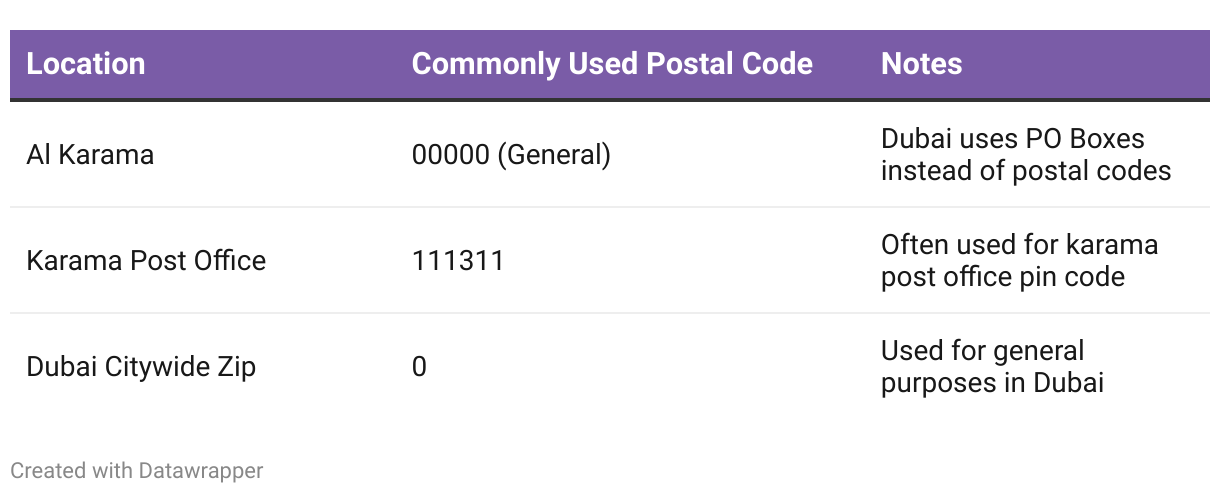Click the Notes column header
1220x494 pixels.
point(921,64)
